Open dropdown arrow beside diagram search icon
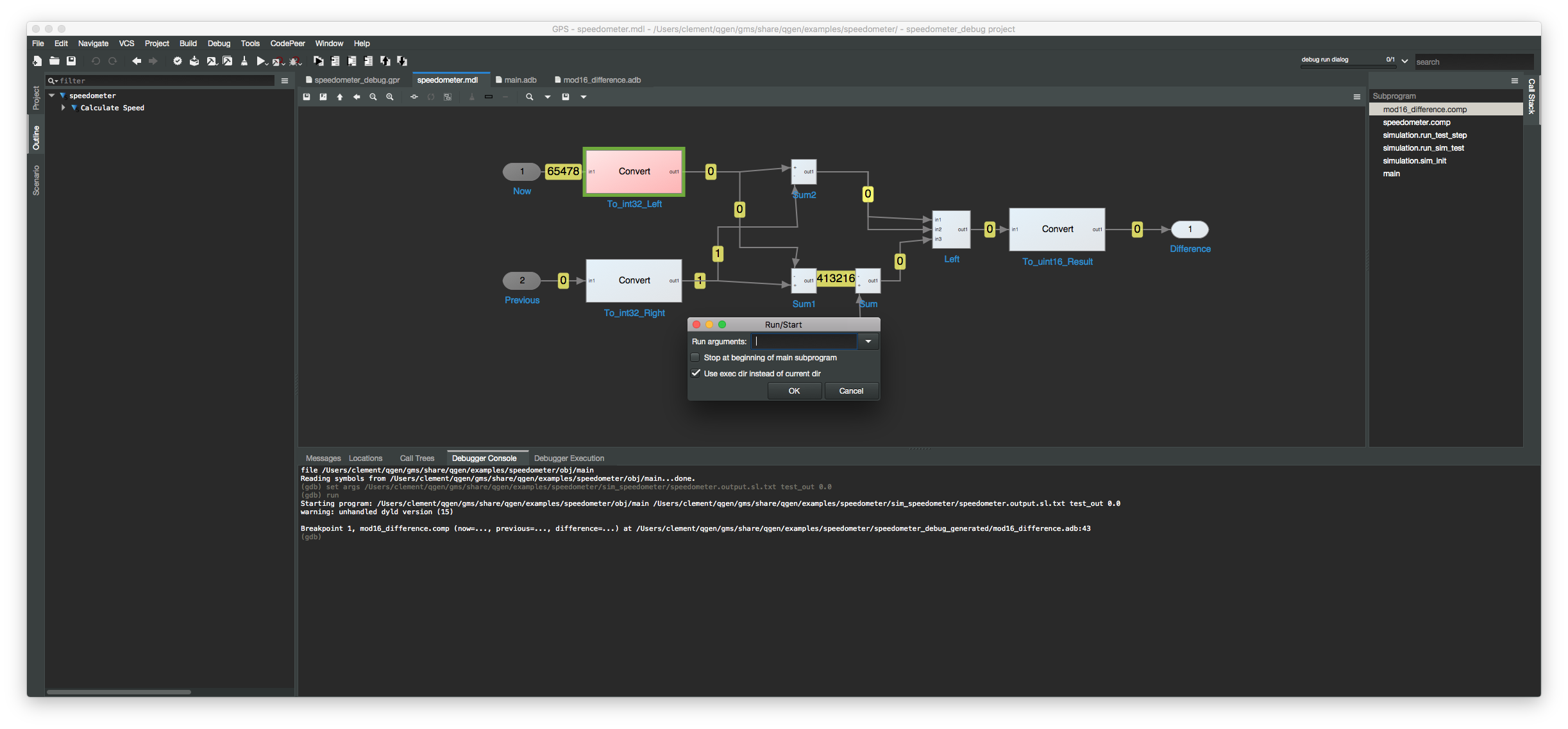Screen dimensions: 1568x729 548,97
